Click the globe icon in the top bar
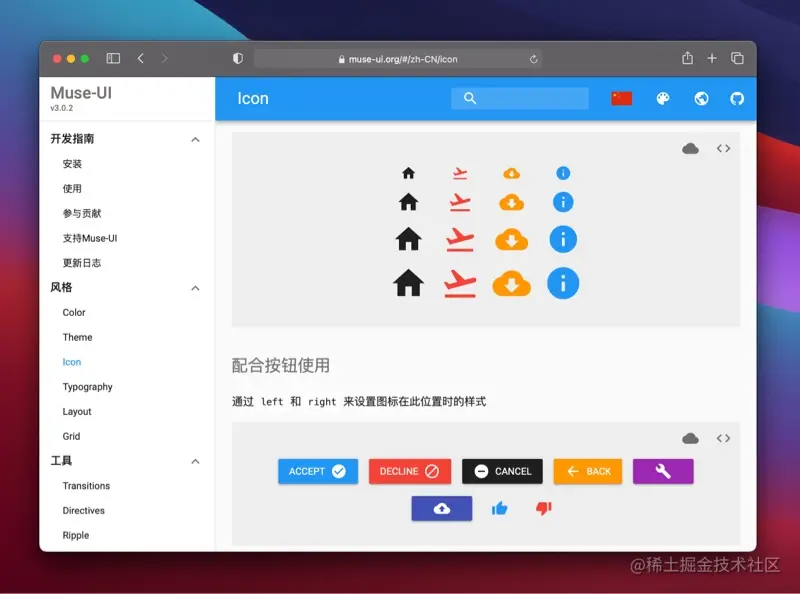The width and height of the screenshot is (800, 594). click(700, 98)
